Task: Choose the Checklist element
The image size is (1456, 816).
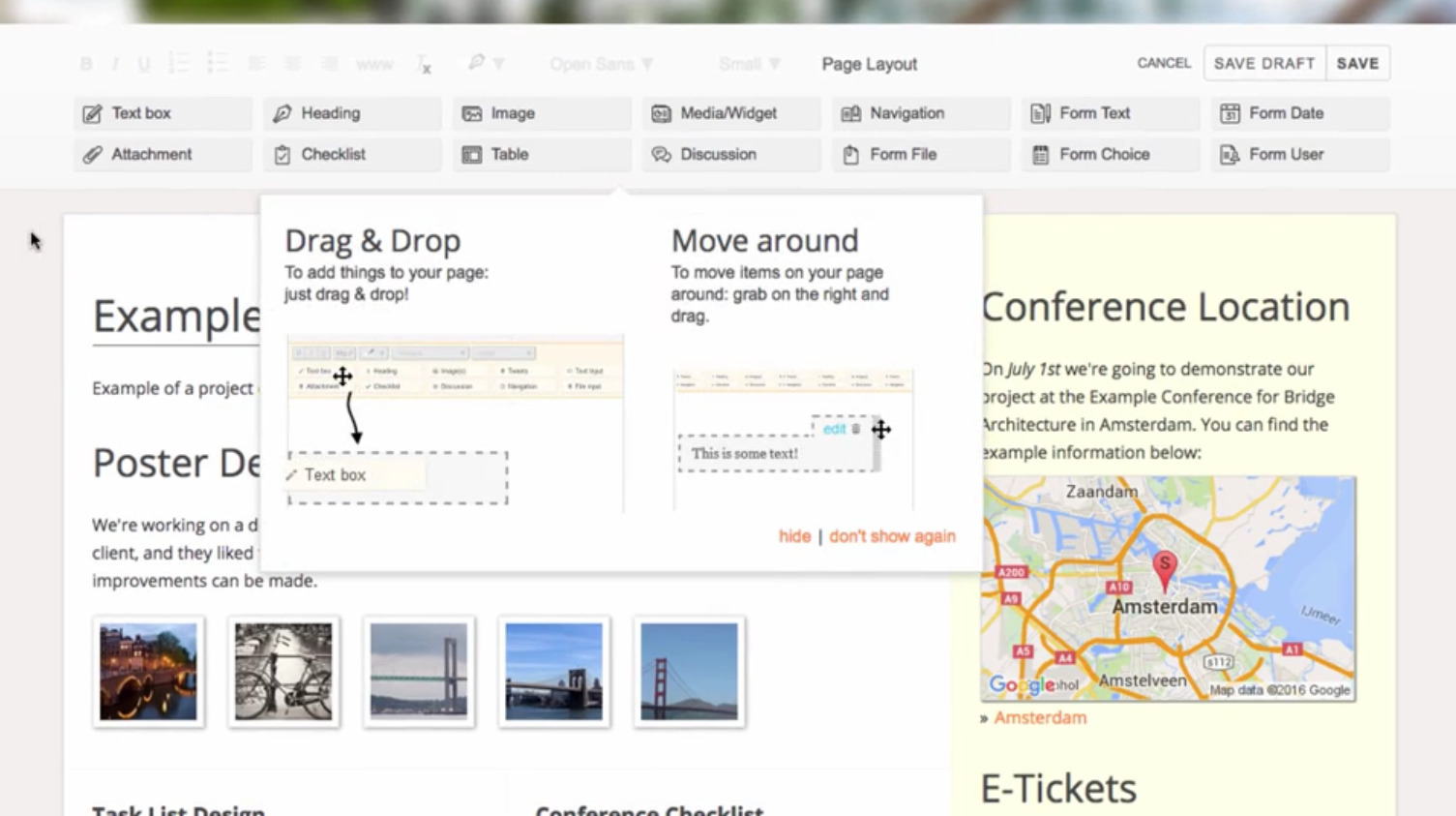Action: [x=352, y=154]
